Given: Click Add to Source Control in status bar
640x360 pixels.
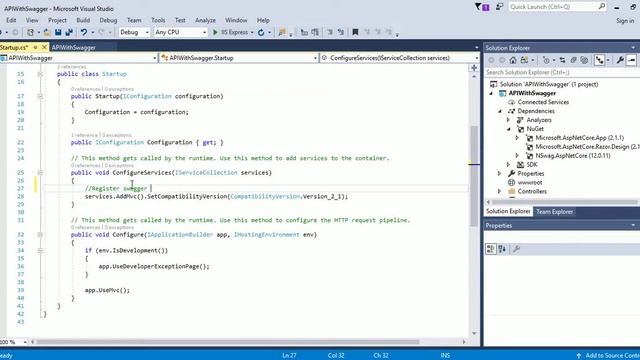Looking at the screenshot, I should 608,356.
